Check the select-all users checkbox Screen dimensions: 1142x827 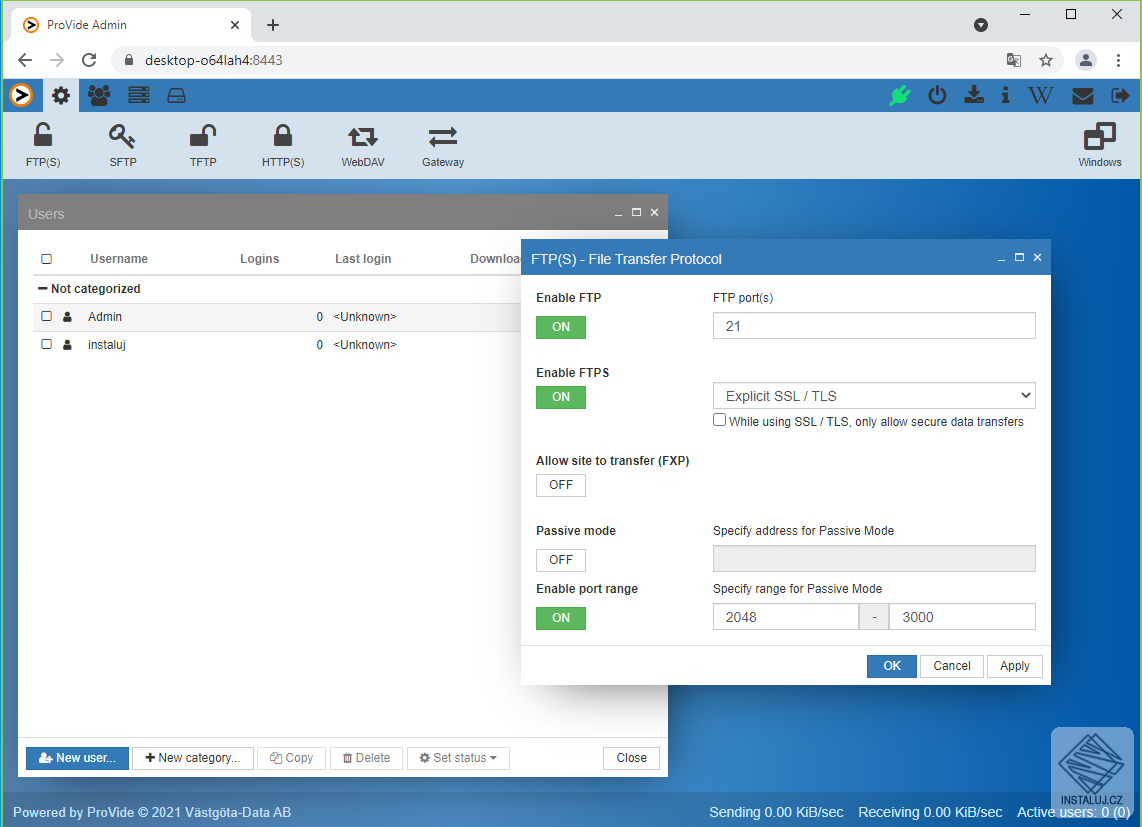pyautogui.click(x=47, y=259)
